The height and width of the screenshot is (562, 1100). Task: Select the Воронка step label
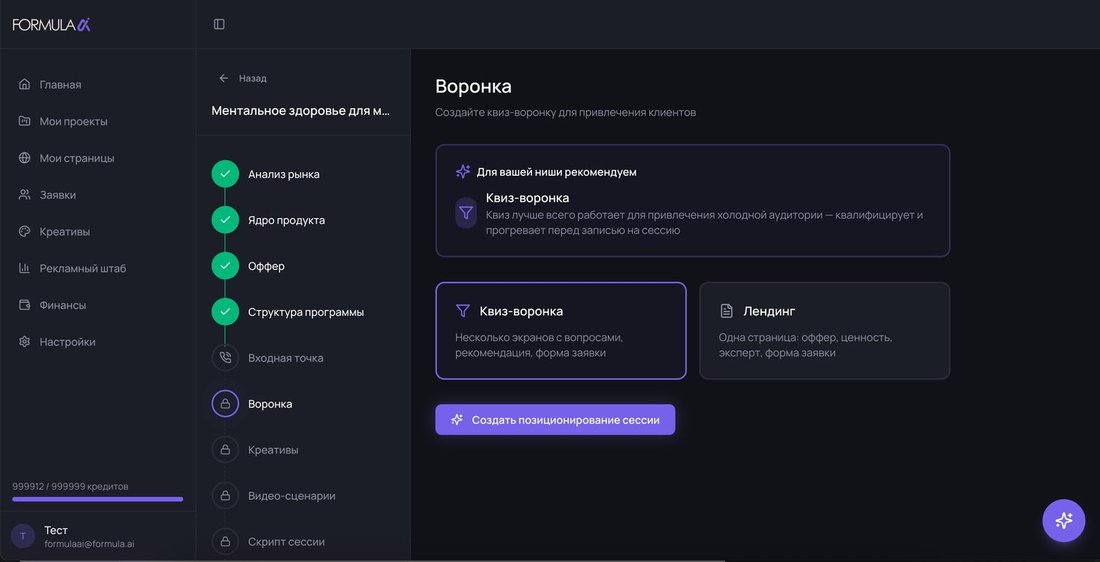coord(270,404)
